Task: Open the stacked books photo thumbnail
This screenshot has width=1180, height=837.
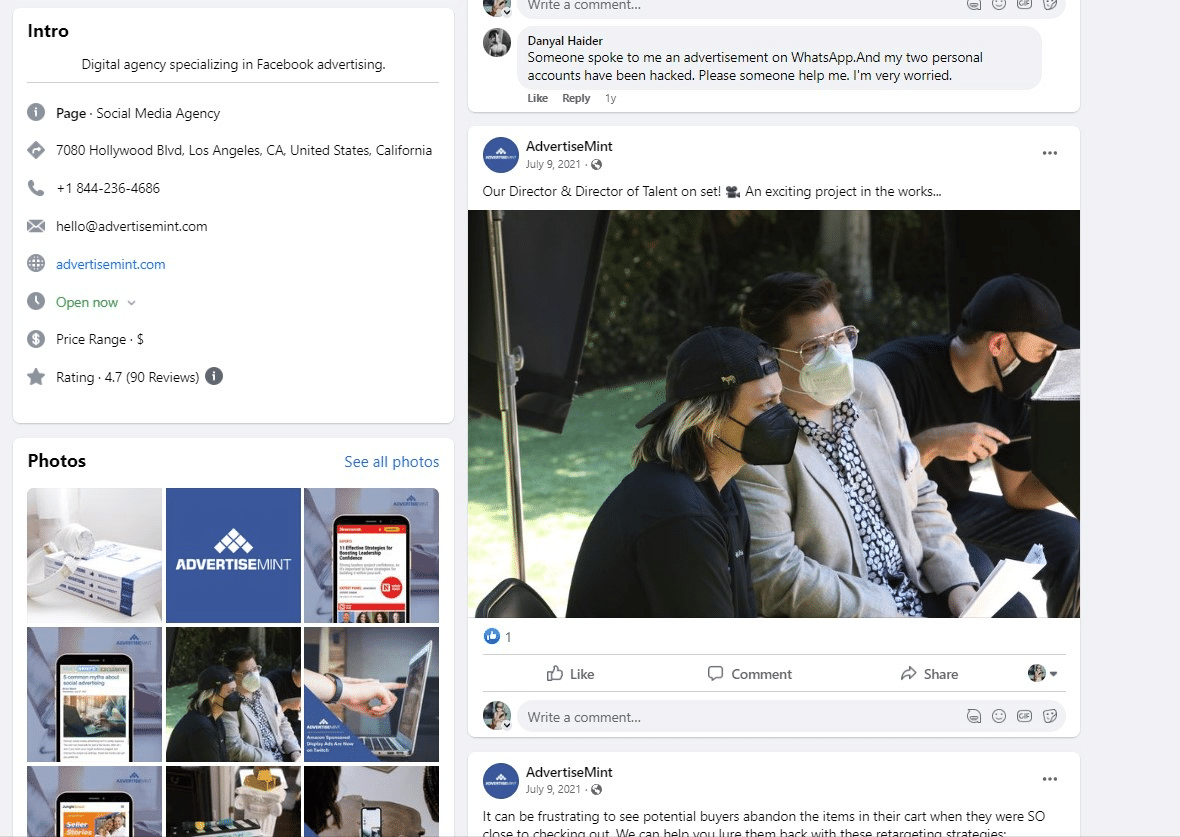Action: [x=95, y=555]
